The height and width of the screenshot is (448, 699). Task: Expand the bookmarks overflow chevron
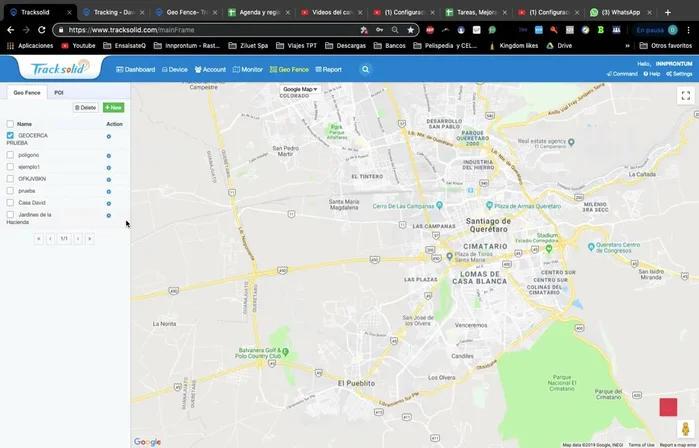coord(628,45)
